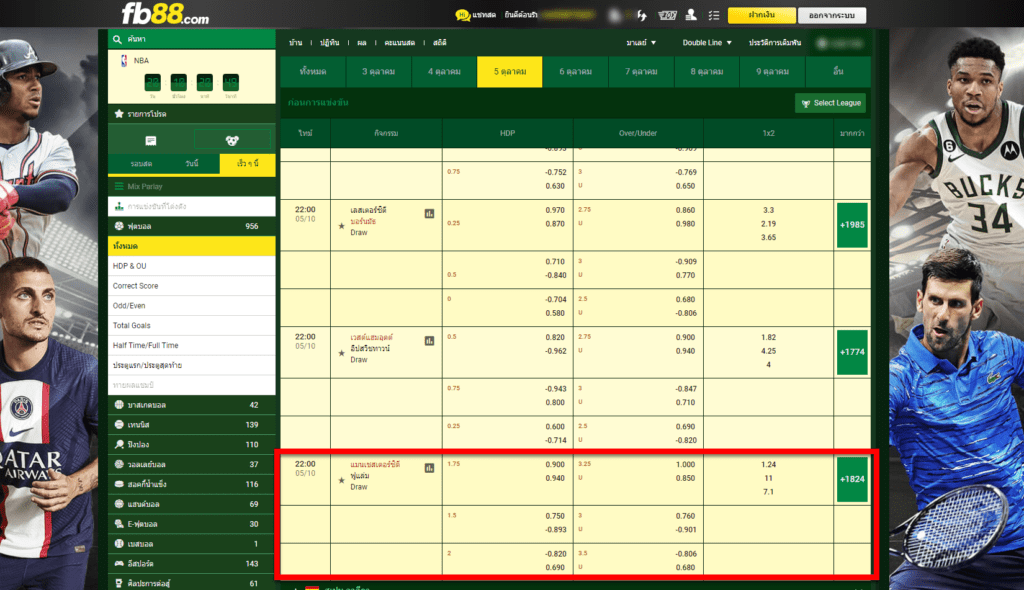Click the football icon with count 956

119,226
